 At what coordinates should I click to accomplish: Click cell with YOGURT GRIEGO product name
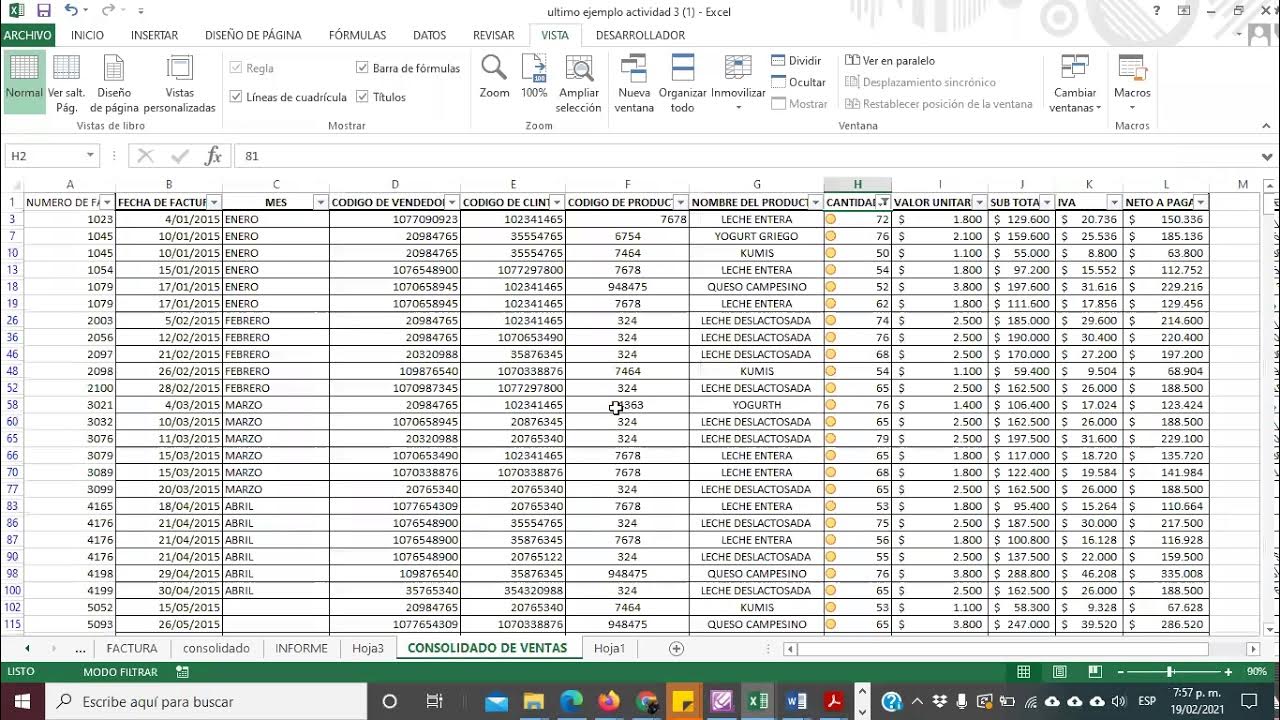point(756,236)
